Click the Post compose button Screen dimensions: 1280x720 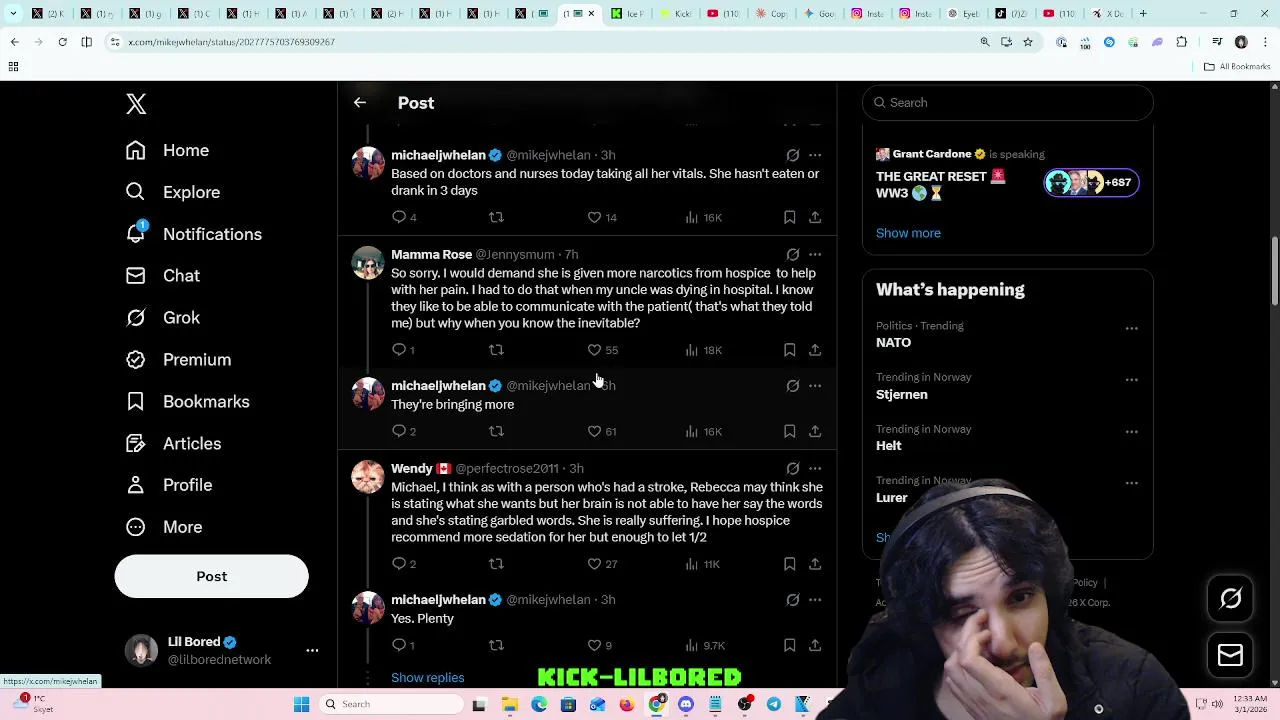coord(211,576)
